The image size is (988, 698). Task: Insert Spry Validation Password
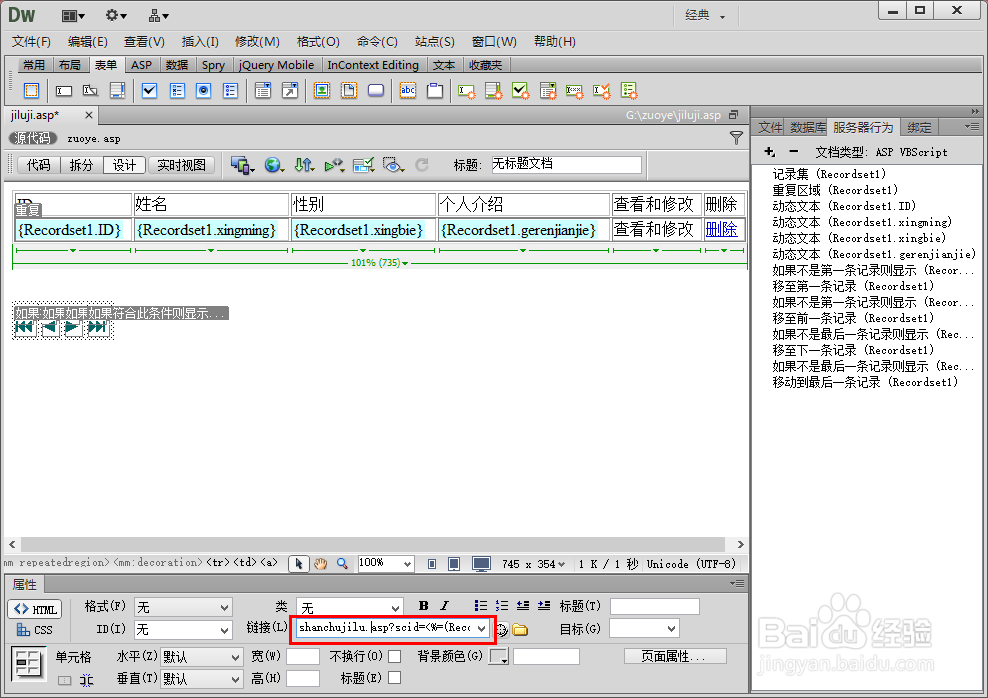click(575, 91)
